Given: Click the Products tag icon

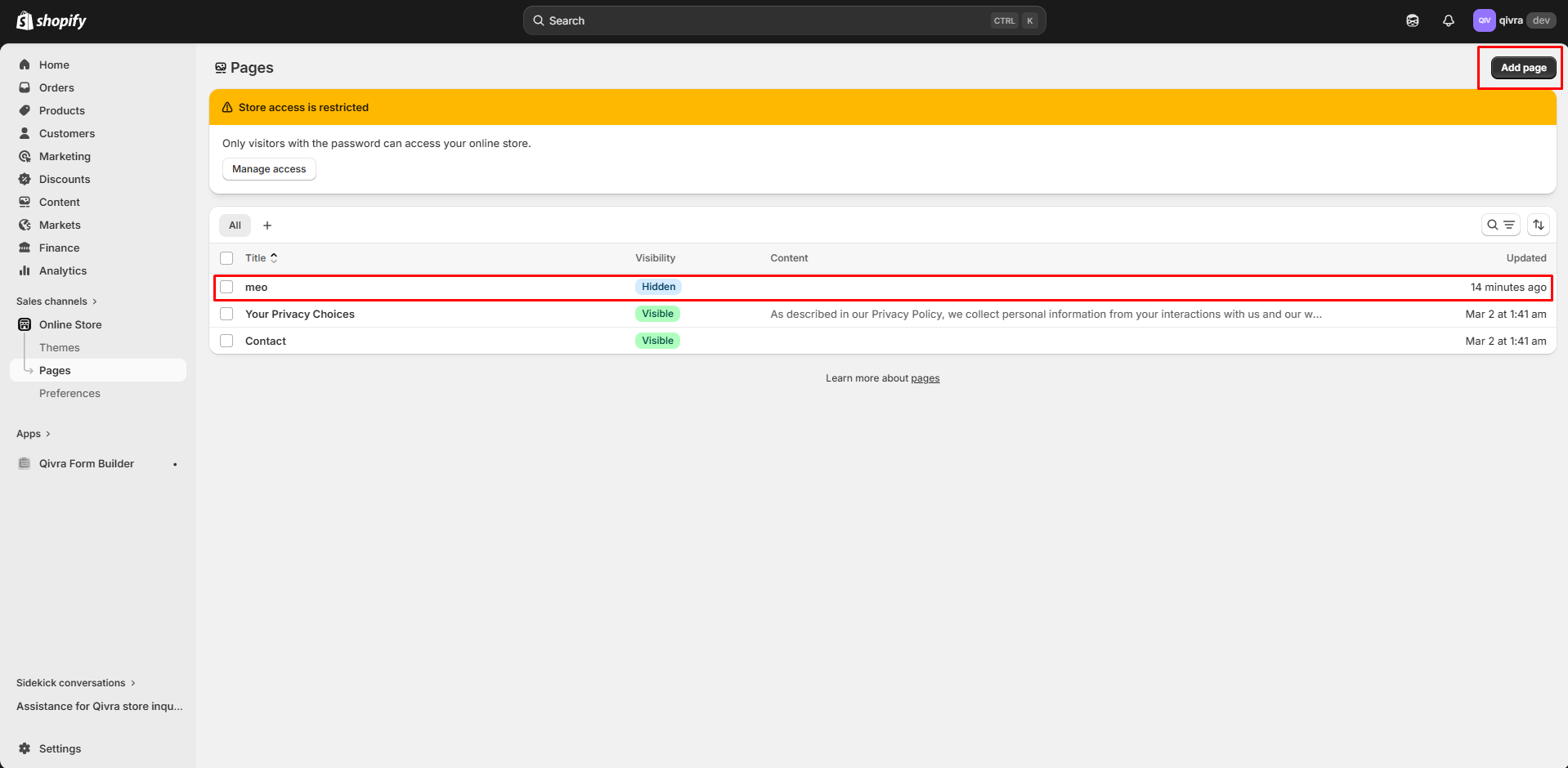Looking at the screenshot, I should pyautogui.click(x=25, y=110).
